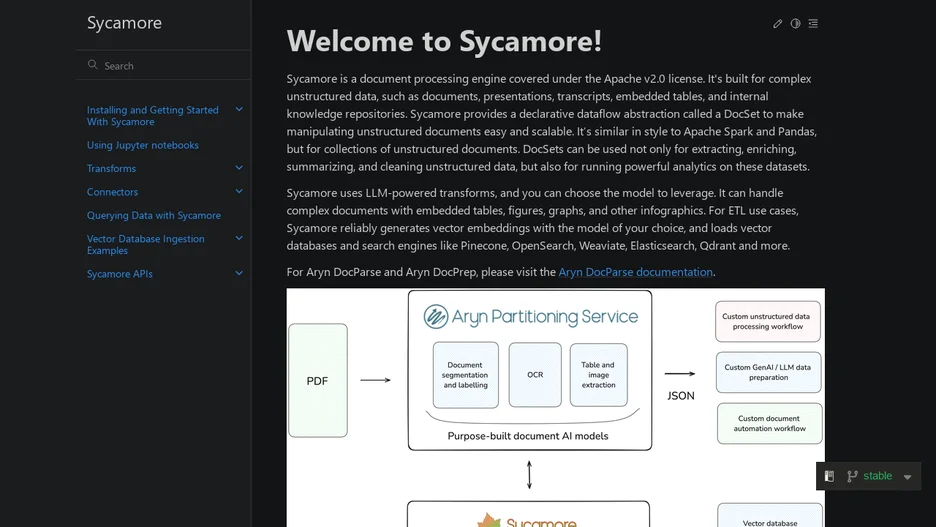The image size is (936, 527).
Task: Click Document segmentation and labelling box
Action: click(465, 375)
